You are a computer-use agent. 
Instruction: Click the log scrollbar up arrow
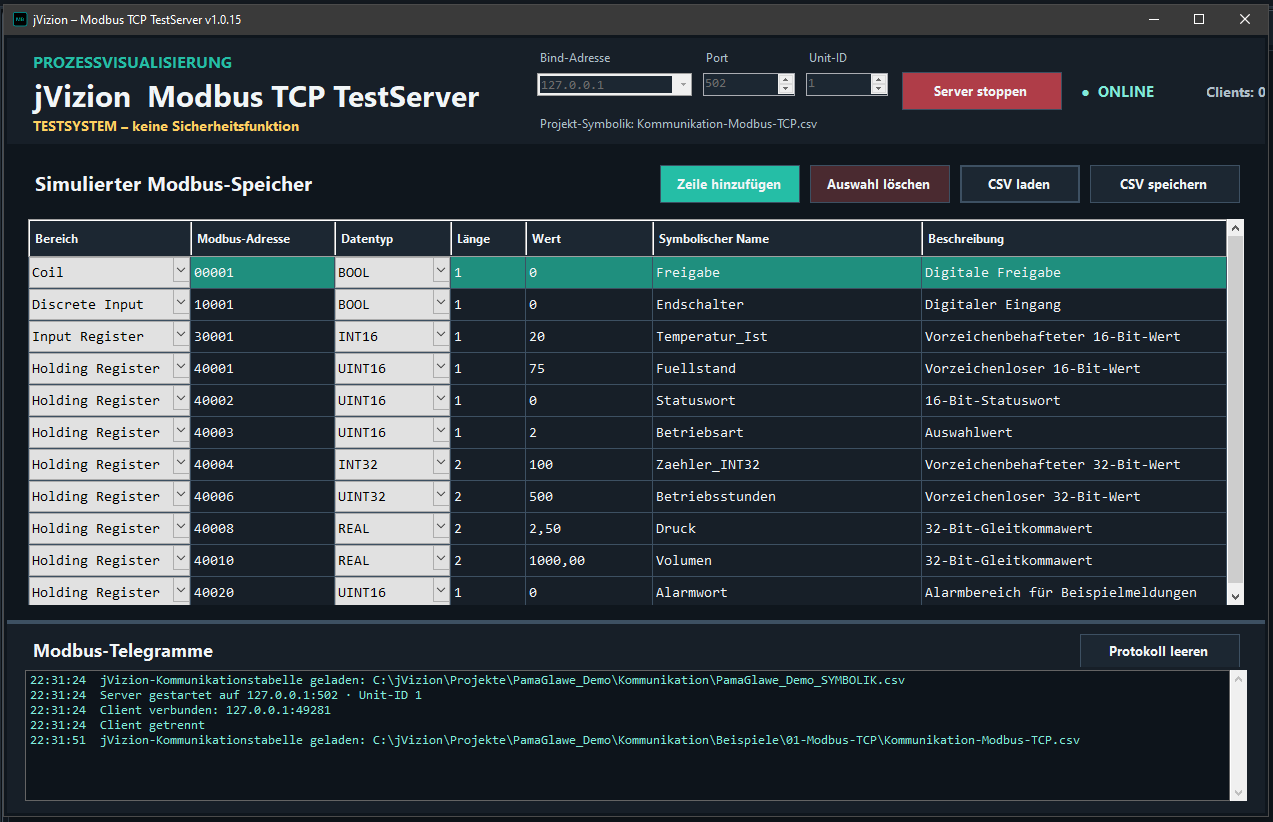pyautogui.click(x=1239, y=680)
